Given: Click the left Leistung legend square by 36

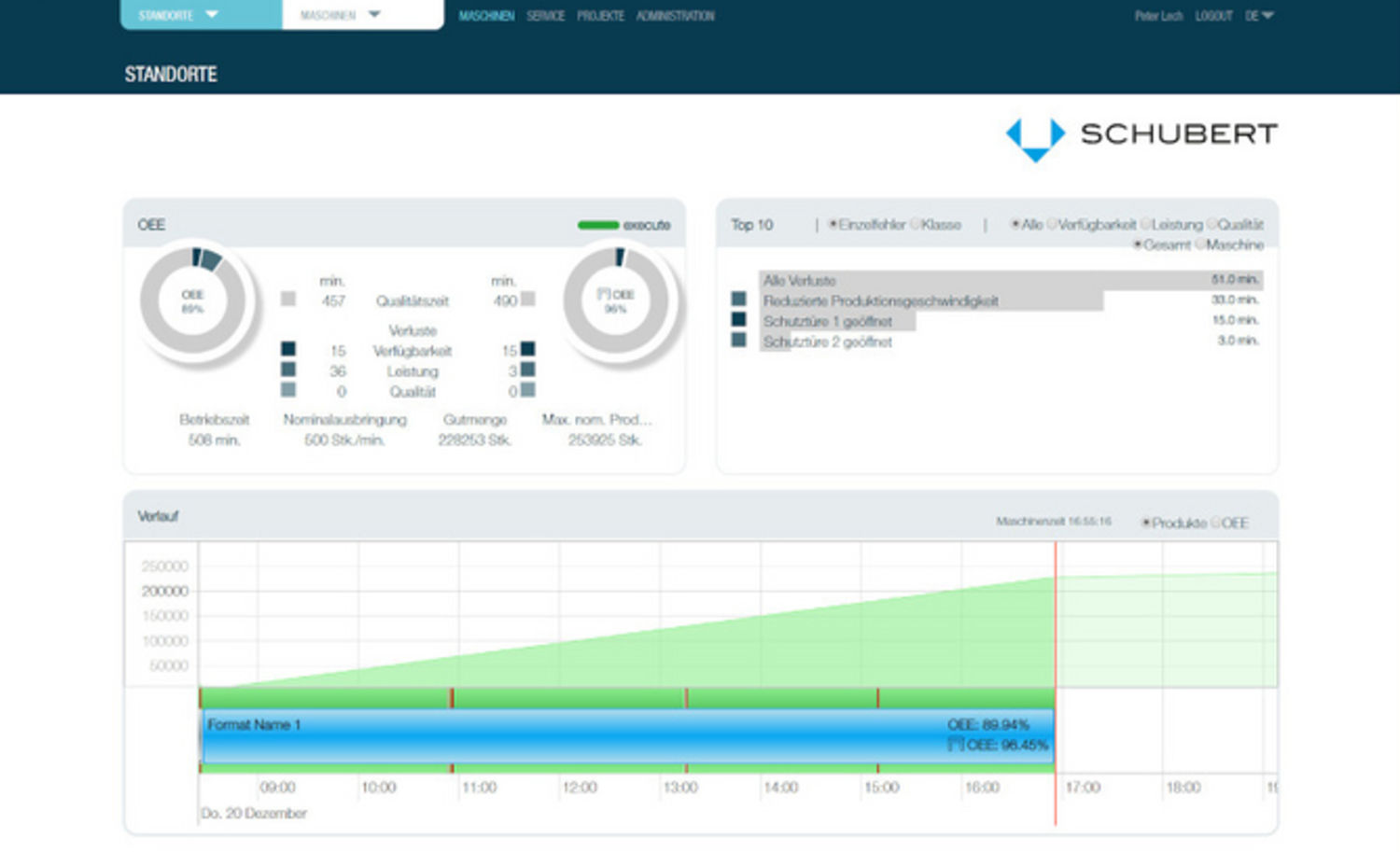Looking at the screenshot, I should (x=288, y=370).
